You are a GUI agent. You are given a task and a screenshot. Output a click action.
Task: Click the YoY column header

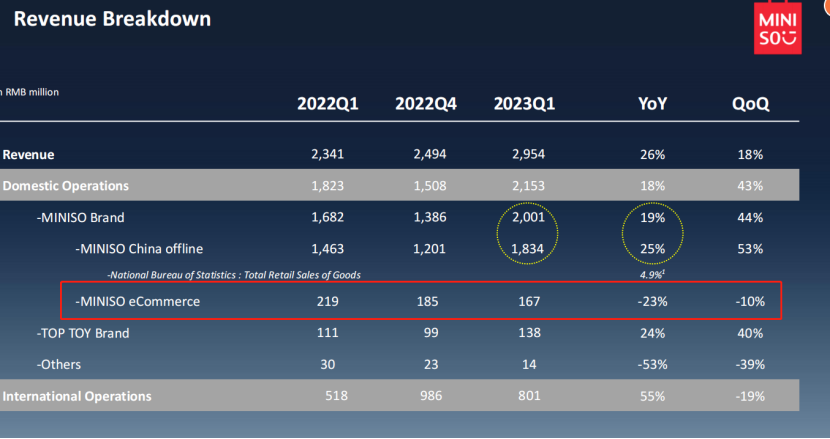click(654, 105)
